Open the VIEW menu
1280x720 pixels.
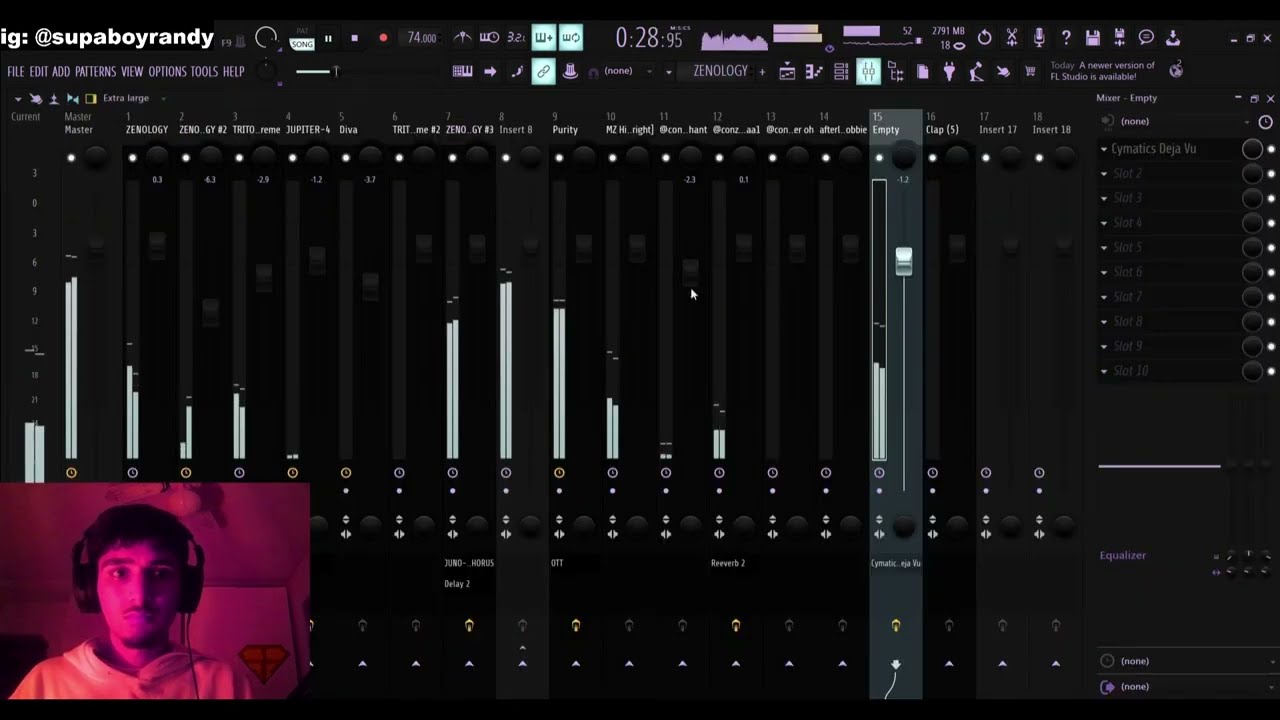coord(132,72)
